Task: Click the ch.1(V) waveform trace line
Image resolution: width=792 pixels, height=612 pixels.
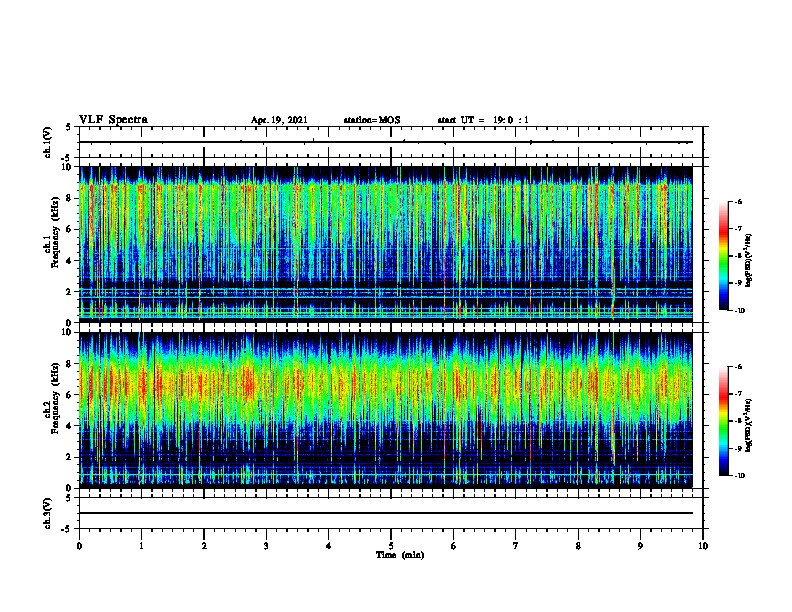Action: tap(386, 142)
